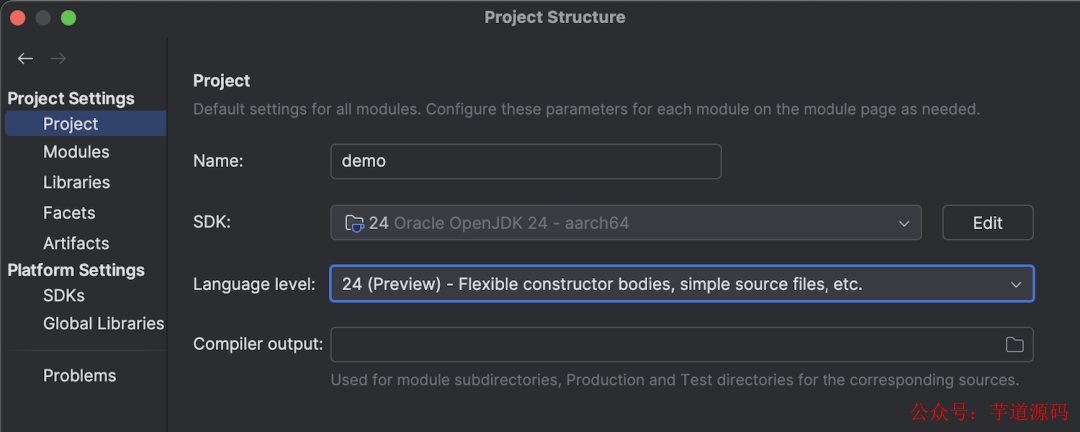Click the Edit button next to SDK
This screenshot has width=1080, height=432.
pyautogui.click(x=987, y=223)
